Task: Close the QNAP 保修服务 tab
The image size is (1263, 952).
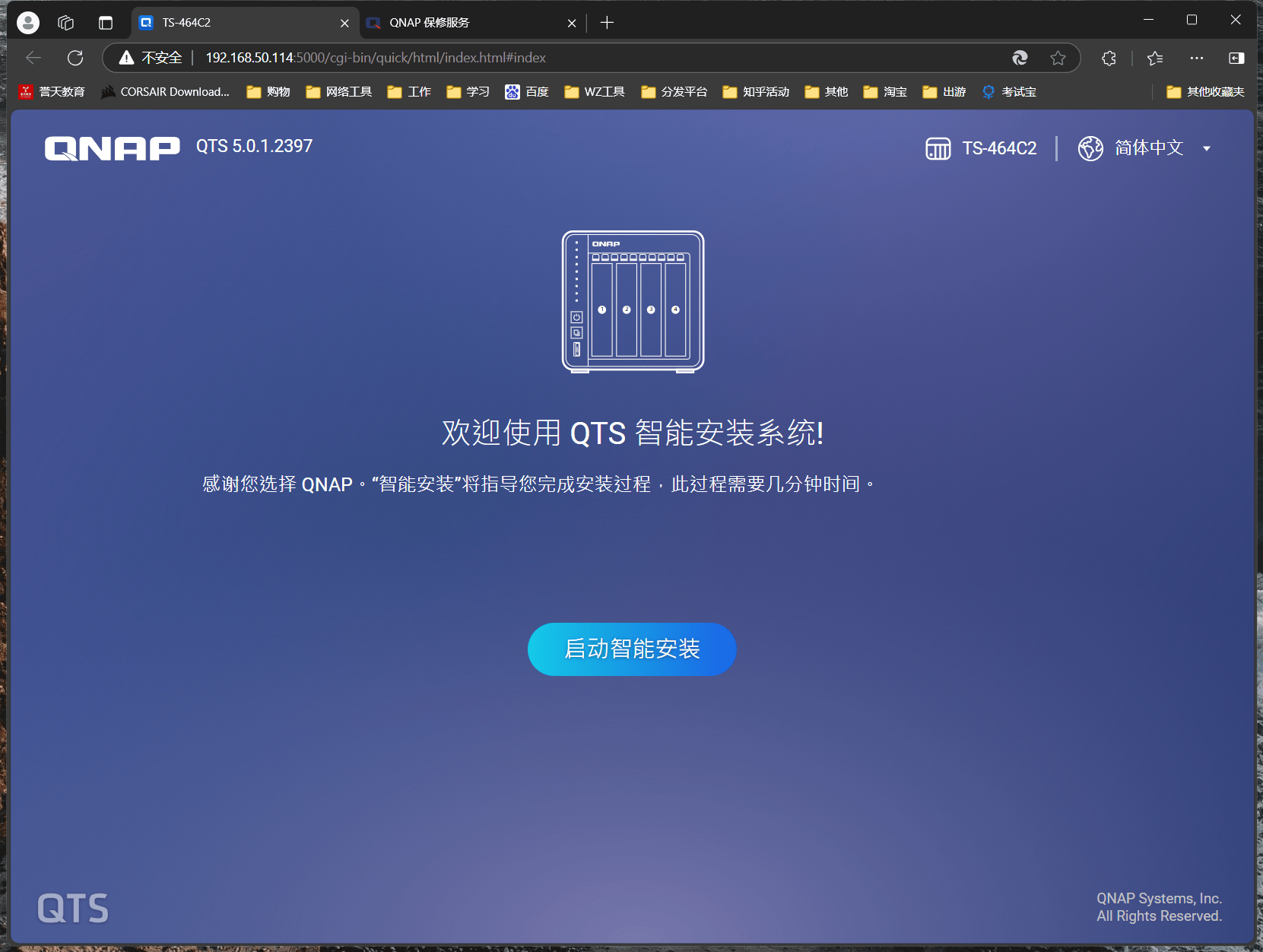Action: click(572, 23)
